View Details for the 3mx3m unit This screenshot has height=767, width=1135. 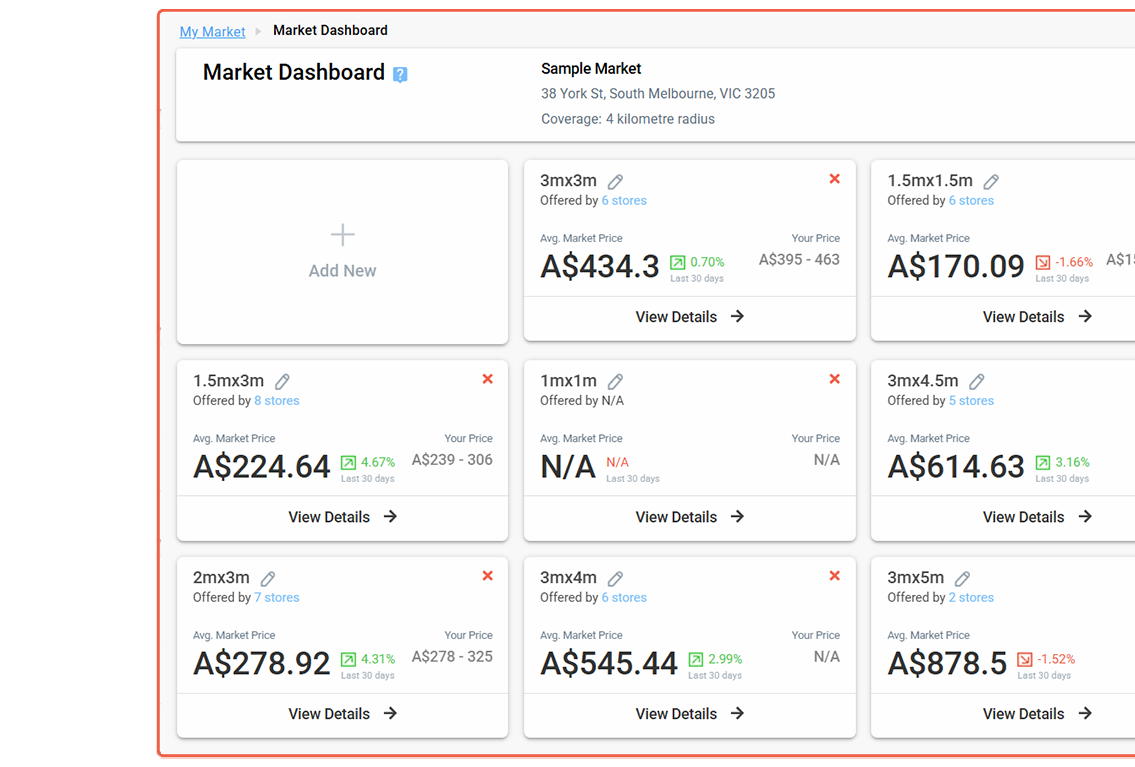(x=690, y=317)
